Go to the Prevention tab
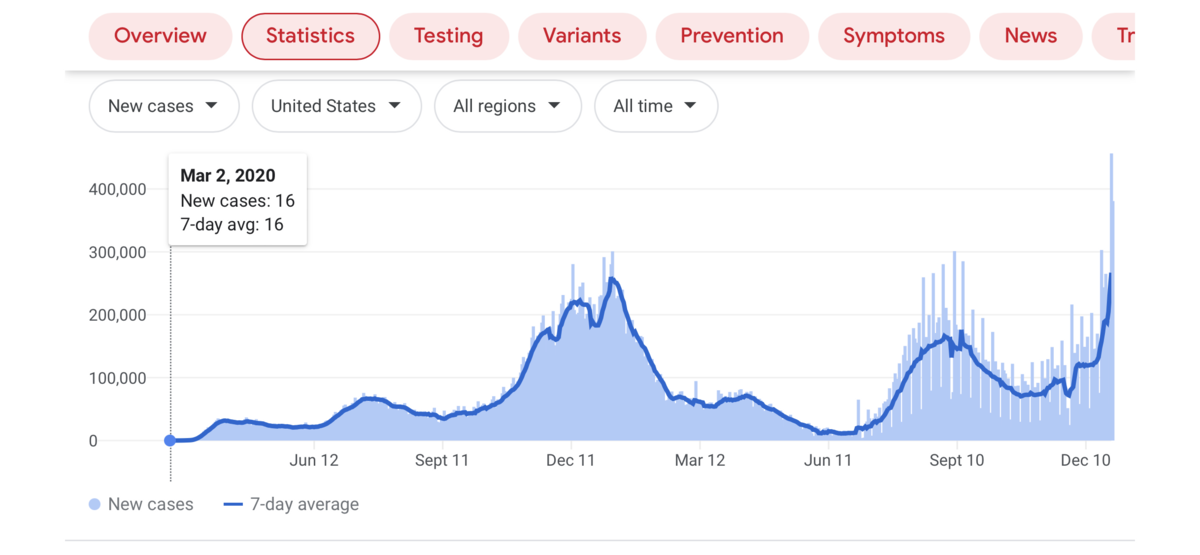Screen dimensions: 1200x555 click(732, 36)
